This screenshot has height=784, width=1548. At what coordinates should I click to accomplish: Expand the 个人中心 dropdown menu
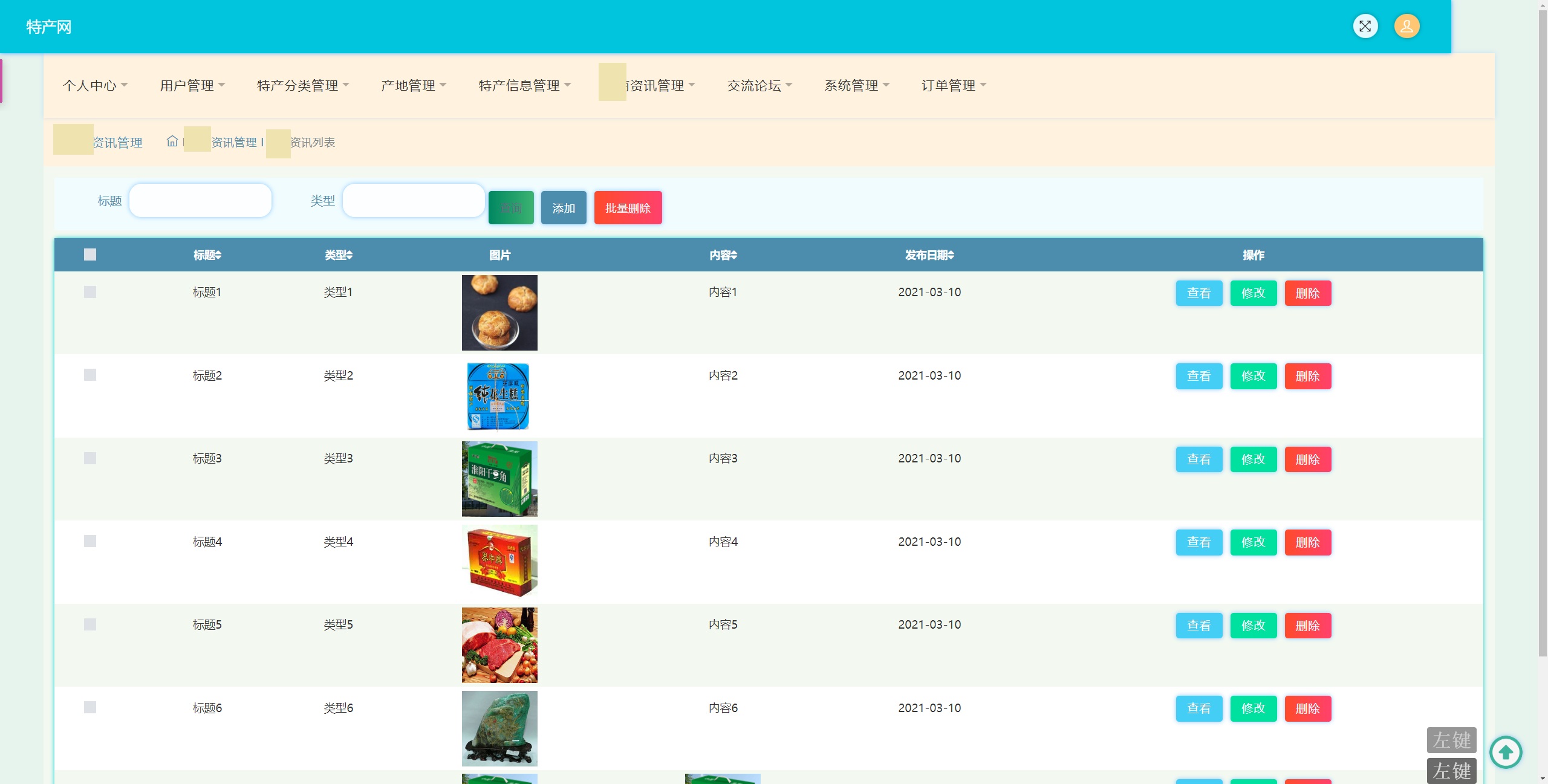pos(95,85)
